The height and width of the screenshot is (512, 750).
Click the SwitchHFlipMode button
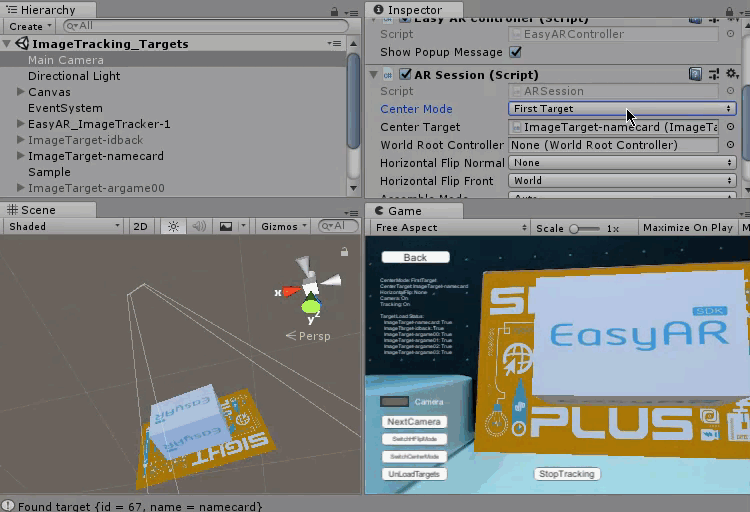tap(414, 439)
